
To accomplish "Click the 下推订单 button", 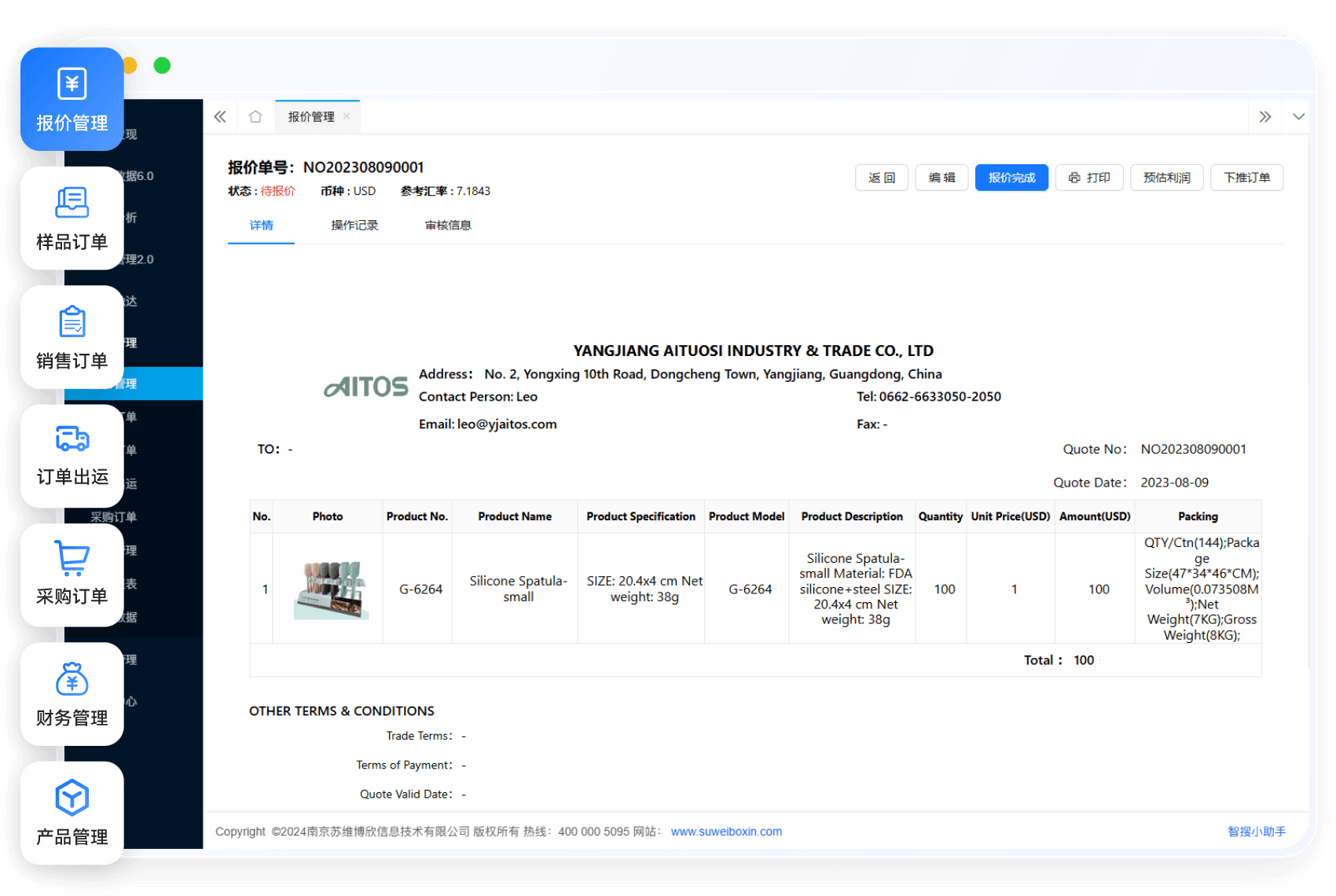I will [x=1246, y=178].
